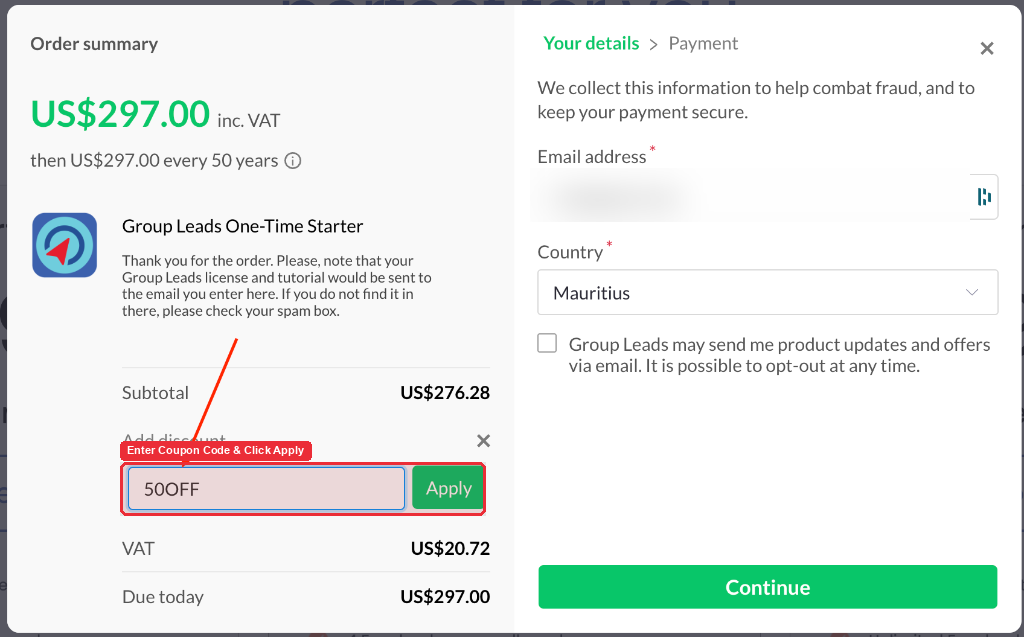Click the Enter Coupon Code red annotation label
Image resolution: width=1024 pixels, height=637 pixels.
pos(216,450)
